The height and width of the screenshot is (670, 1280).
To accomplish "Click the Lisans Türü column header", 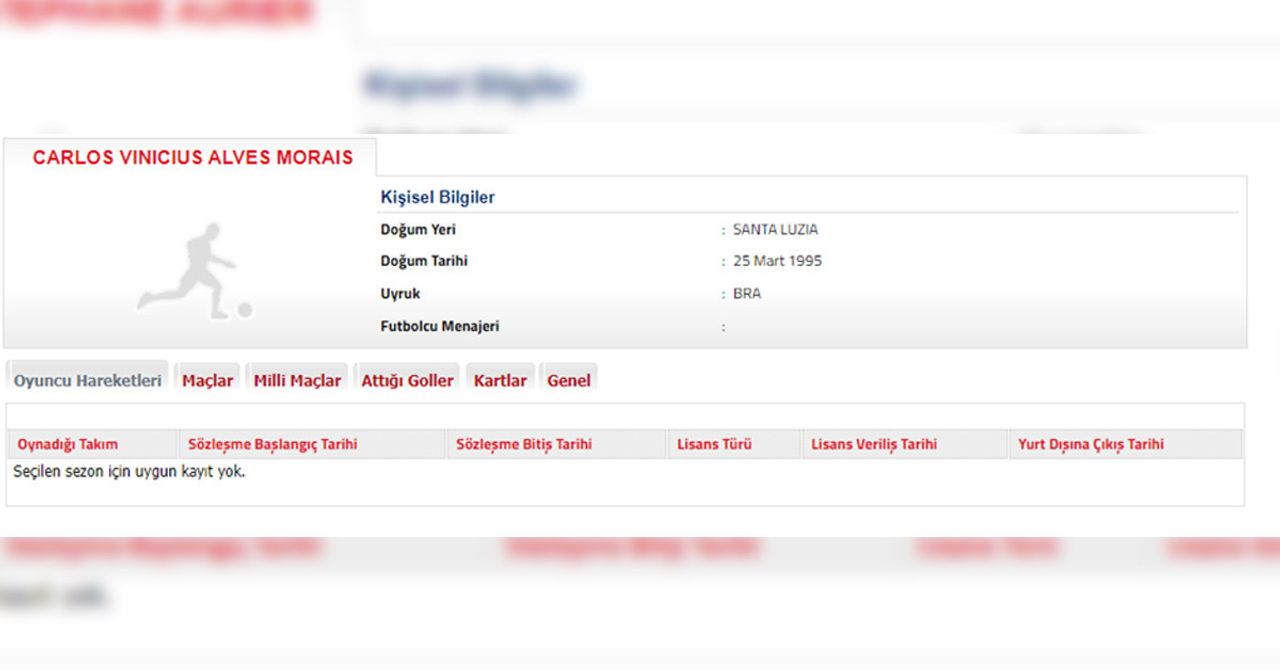I will pos(714,444).
